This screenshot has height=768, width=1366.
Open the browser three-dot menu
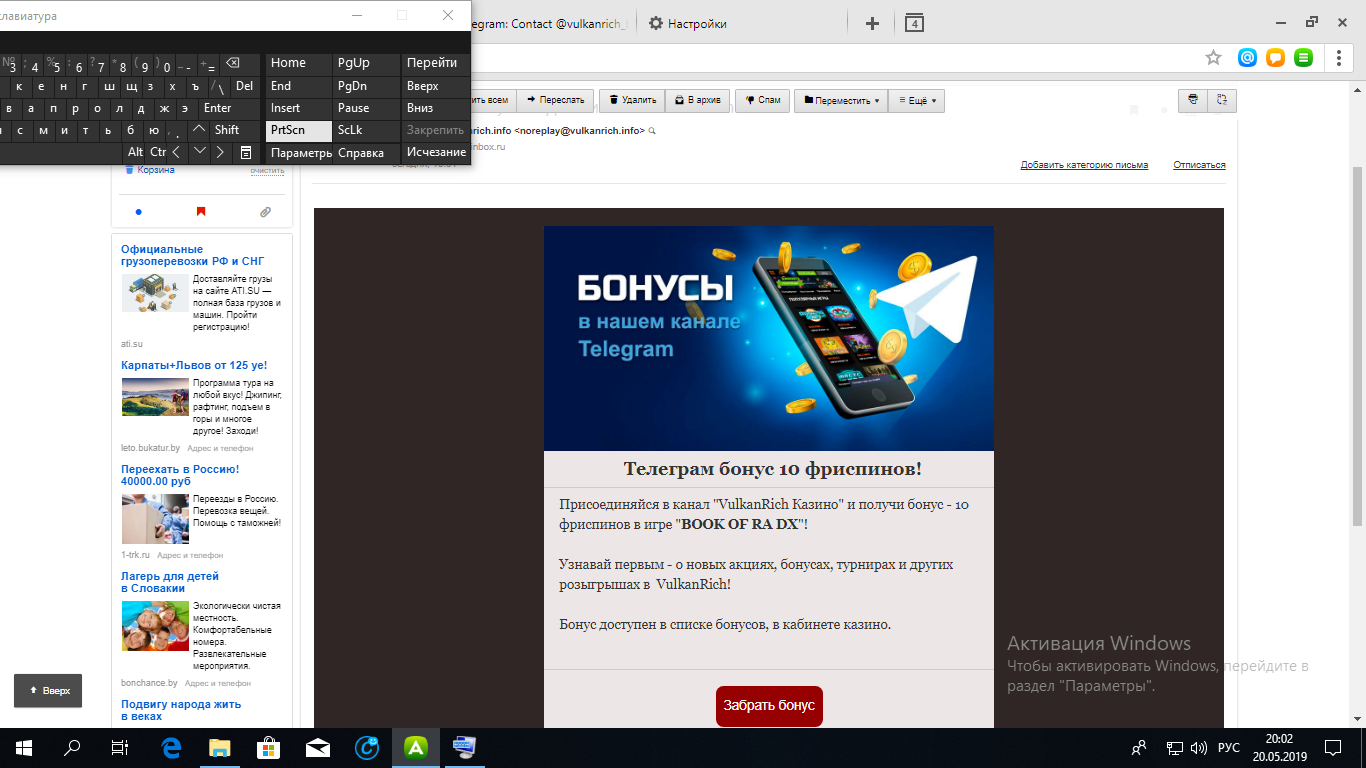pyautogui.click(x=1340, y=58)
